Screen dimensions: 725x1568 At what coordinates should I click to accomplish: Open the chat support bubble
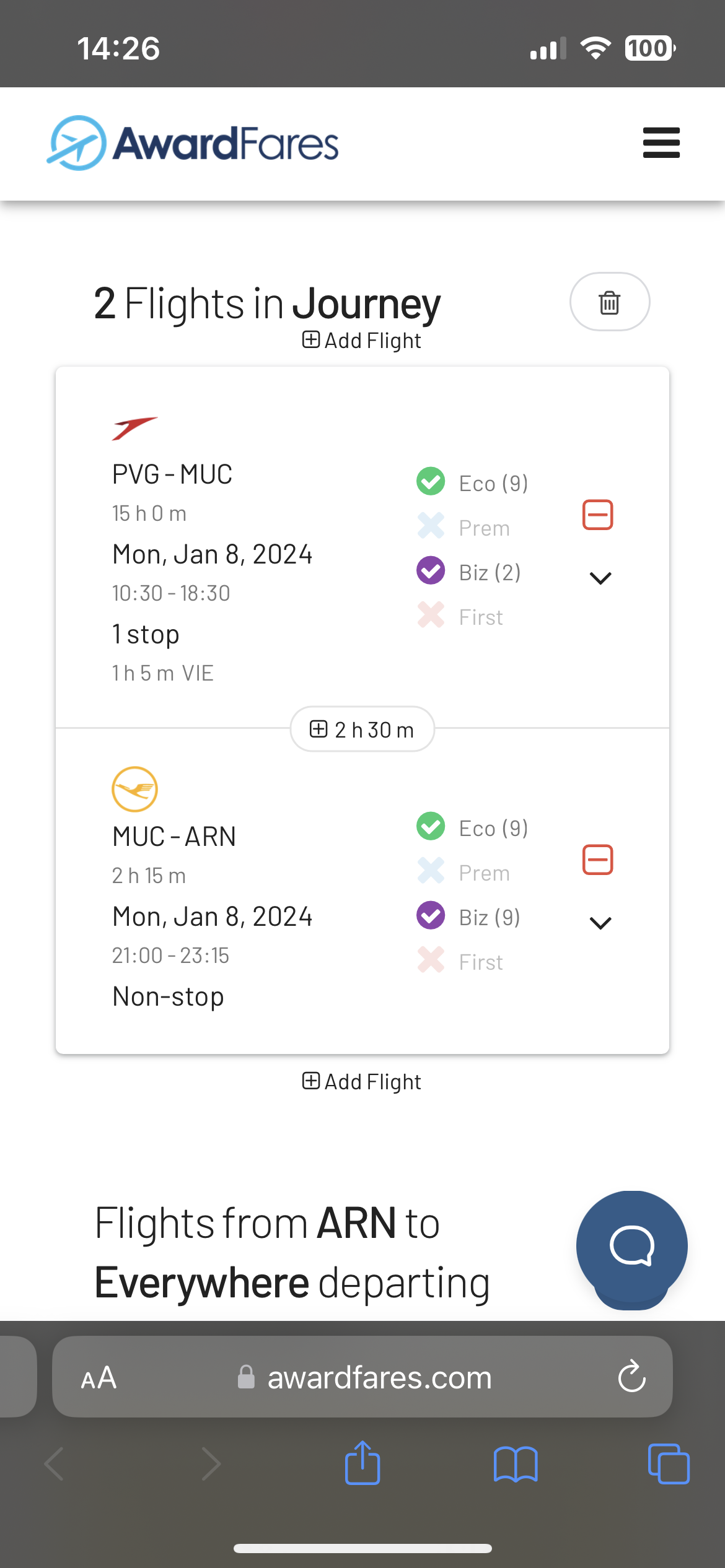(631, 1247)
